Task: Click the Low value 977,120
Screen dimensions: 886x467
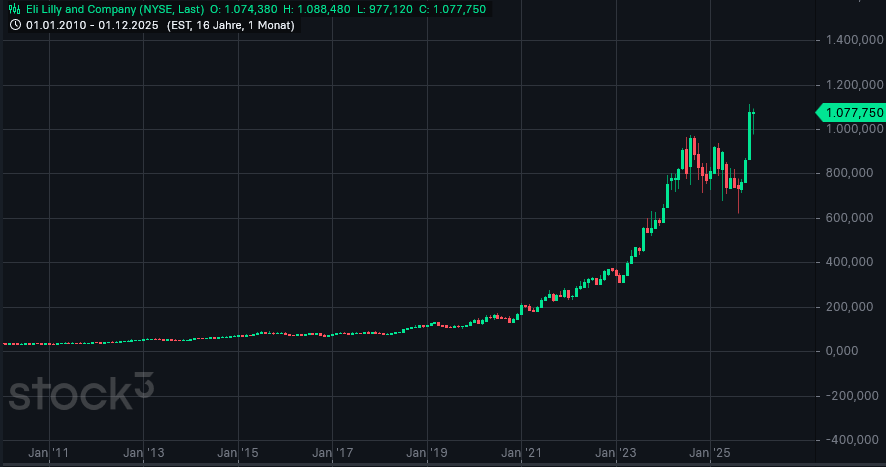Action: [x=388, y=8]
